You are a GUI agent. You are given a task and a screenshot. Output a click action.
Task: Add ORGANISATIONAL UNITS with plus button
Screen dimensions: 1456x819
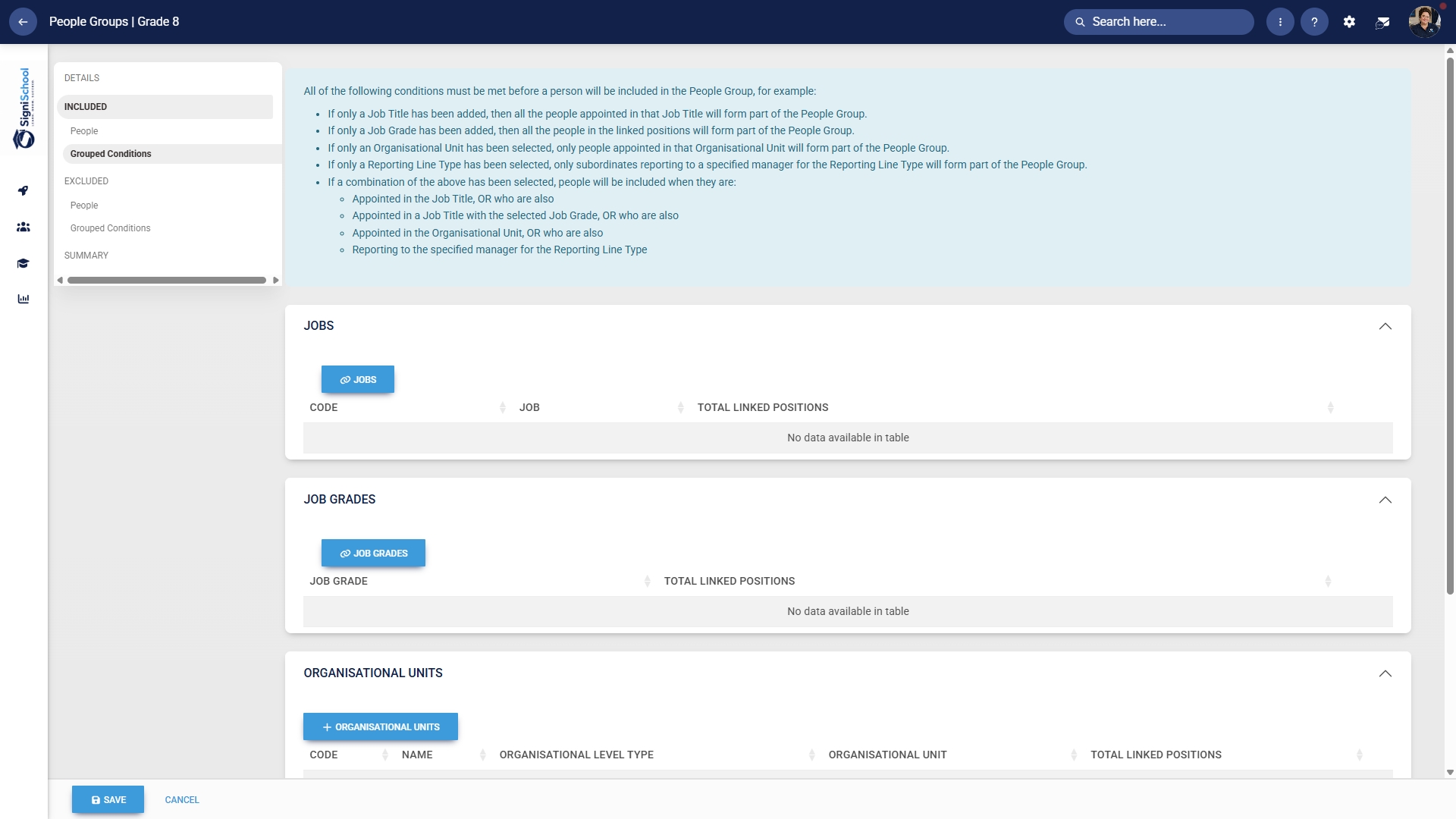pyautogui.click(x=381, y=726)
